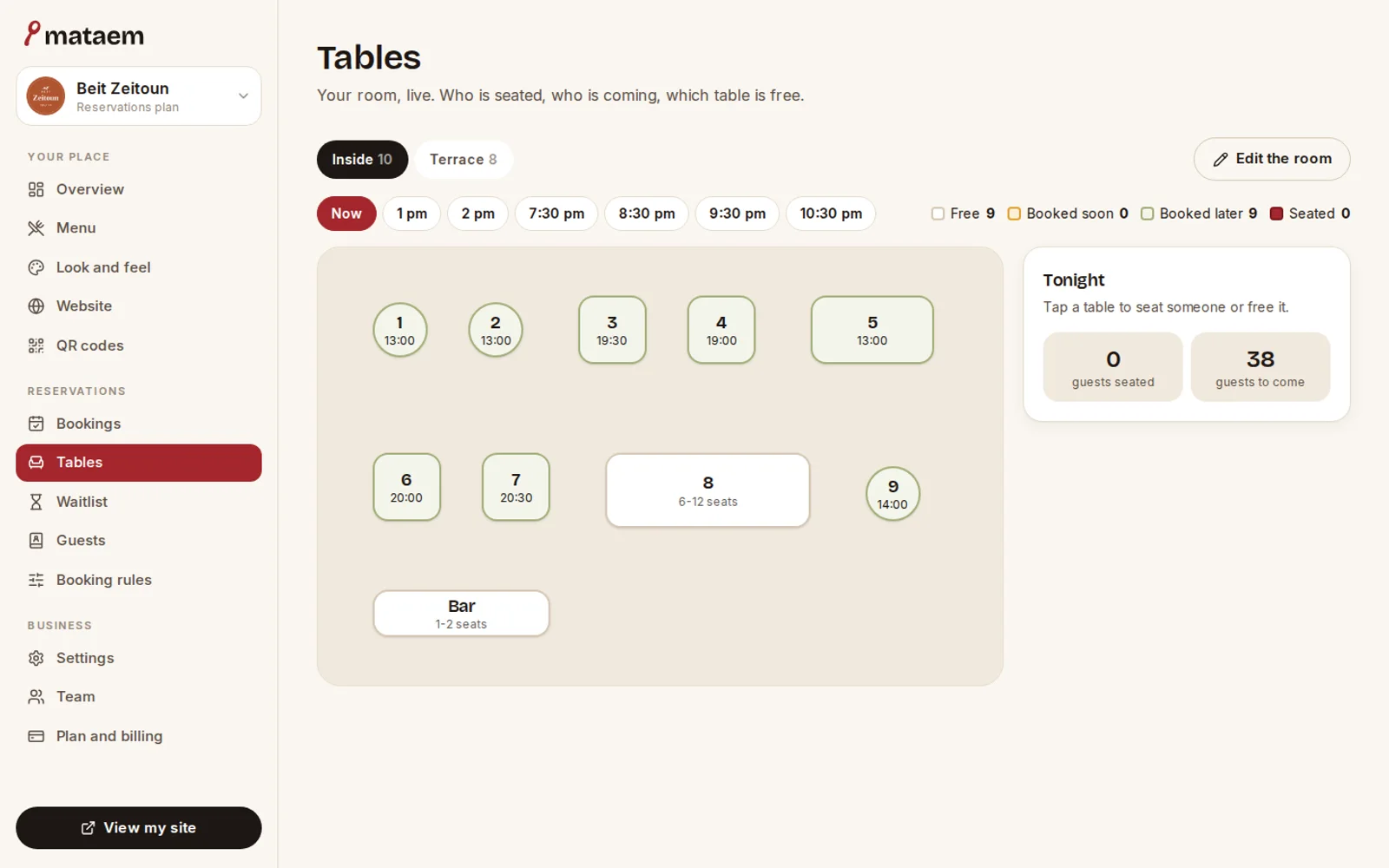
Task: Tap round table 9 booked 14:00
Action: click(x=892, y=494)
